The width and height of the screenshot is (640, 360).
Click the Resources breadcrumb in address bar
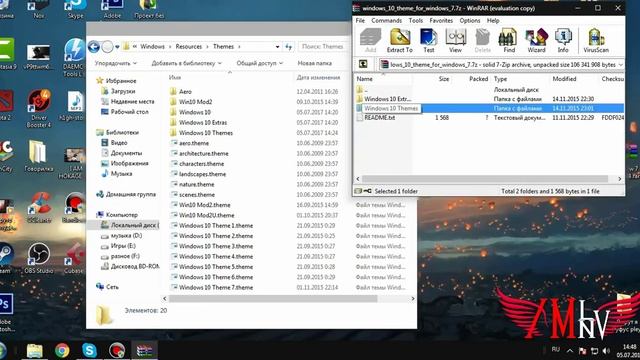(189, 47)
